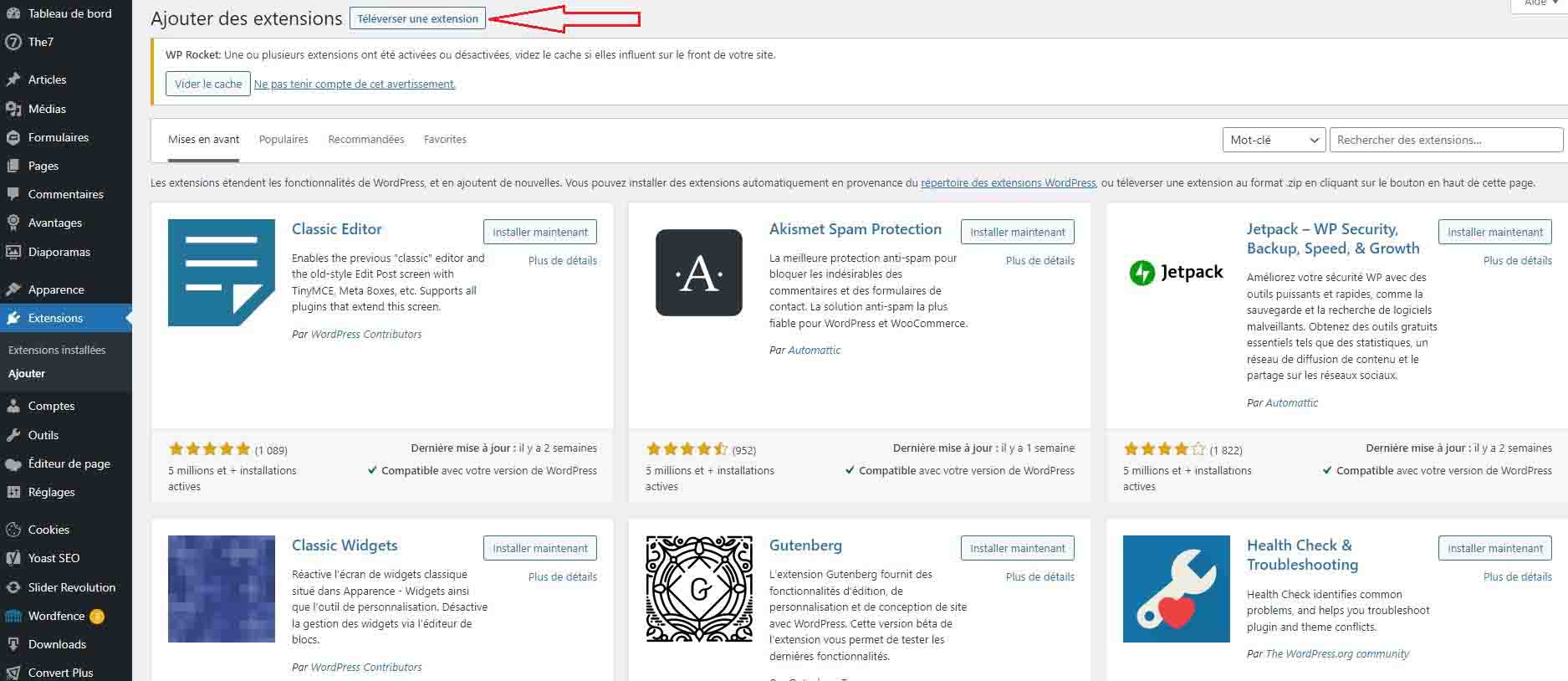This screenshot has height=681, width=1568.
Task: Click the The7 theme icon
Action: (13, 42)
